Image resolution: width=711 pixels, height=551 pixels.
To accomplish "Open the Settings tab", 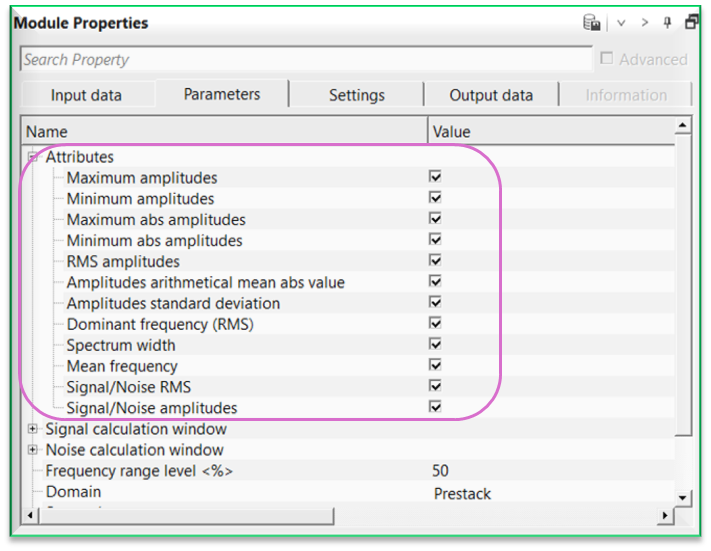I will [x=356, y=95].
